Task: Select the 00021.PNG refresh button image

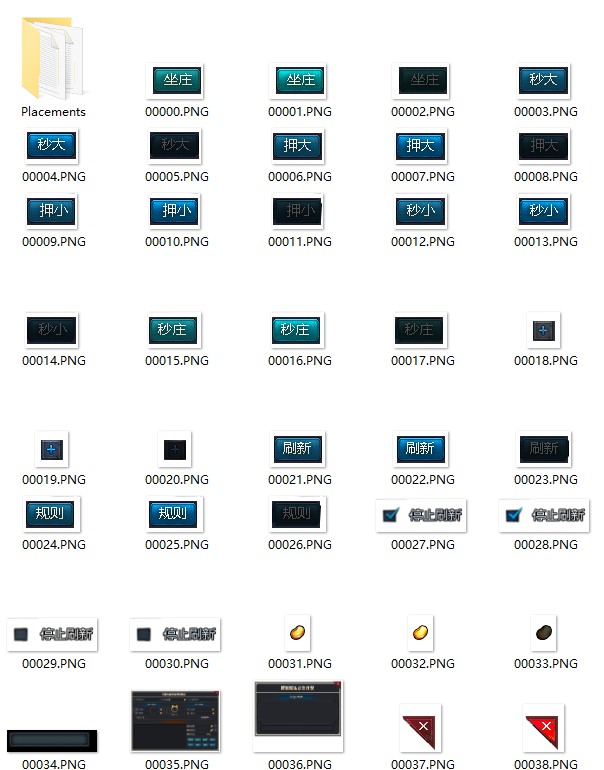Action: tap(298, 449)
